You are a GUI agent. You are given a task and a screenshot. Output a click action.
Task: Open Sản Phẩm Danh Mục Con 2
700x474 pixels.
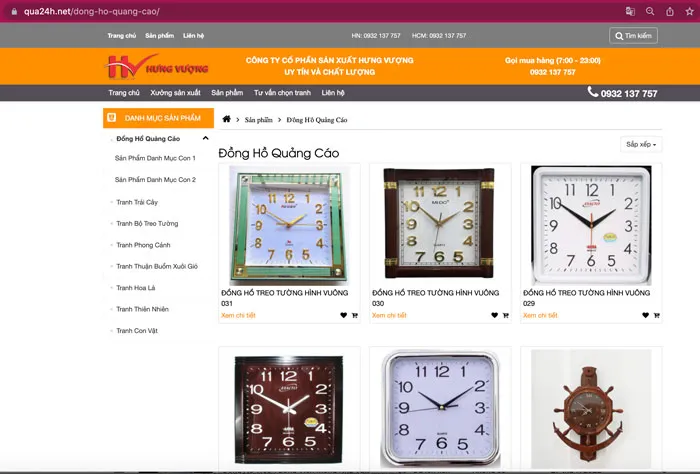point(155,179)
